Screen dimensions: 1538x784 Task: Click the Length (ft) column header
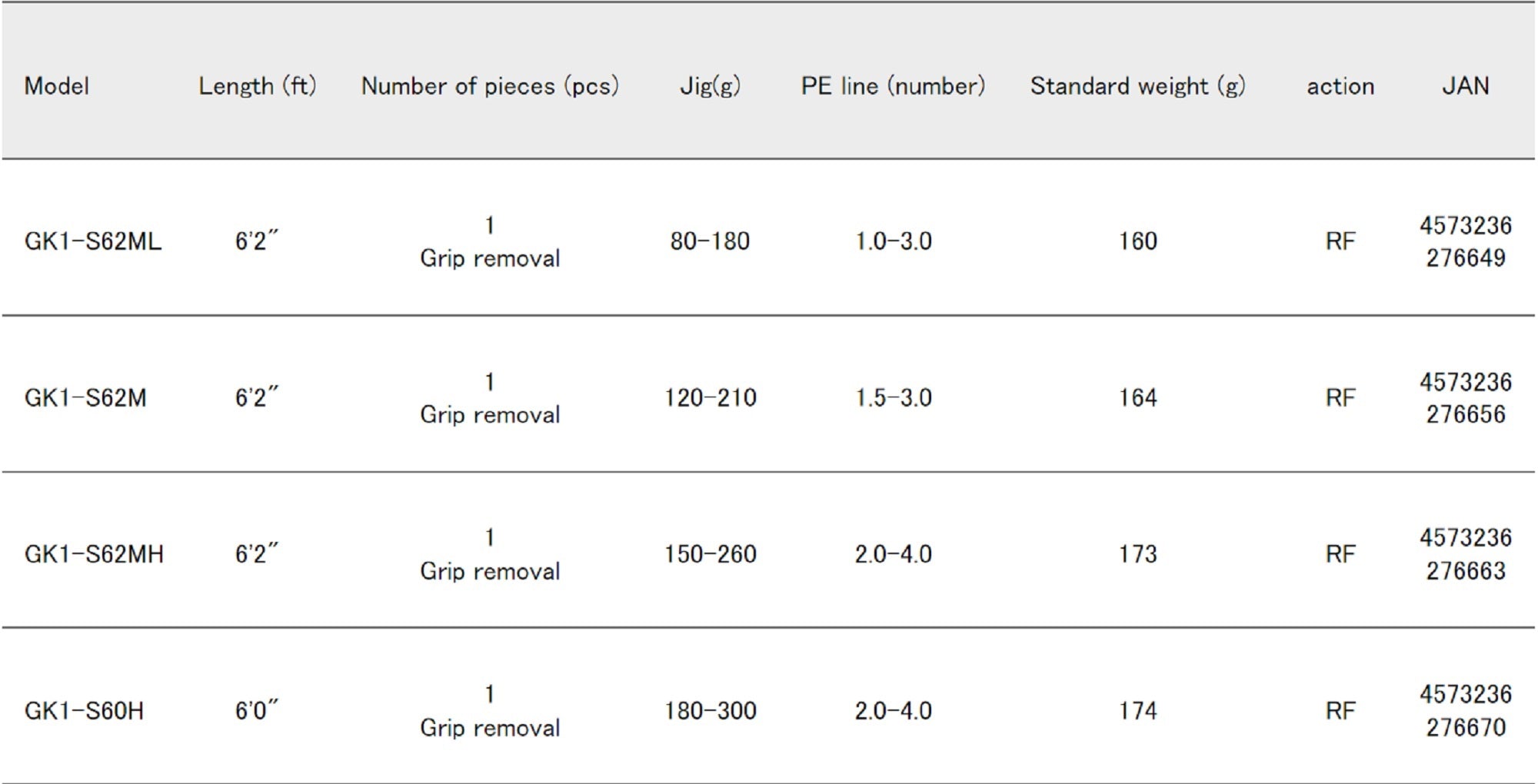point(257,86)
